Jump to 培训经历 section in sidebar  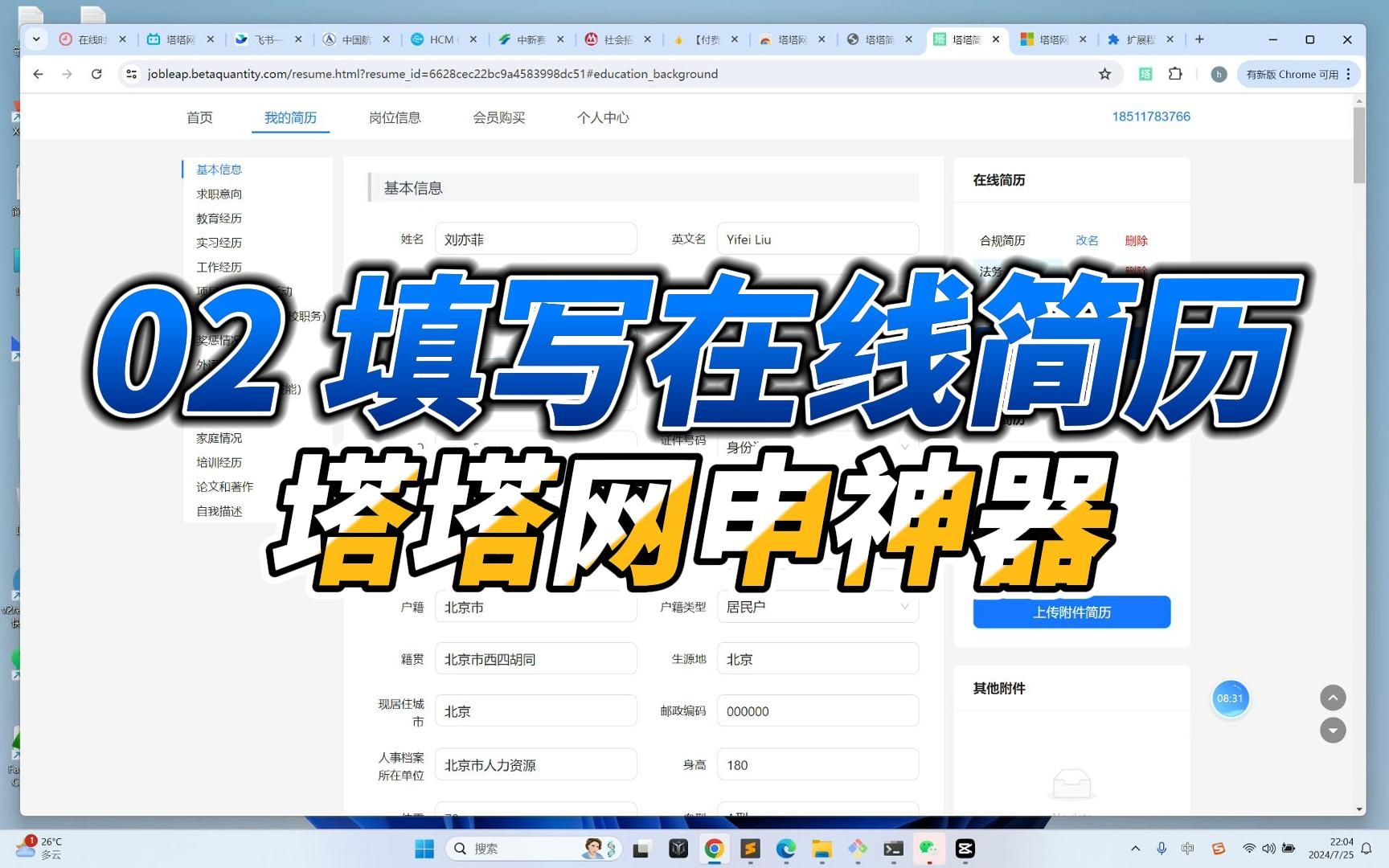click(219, 462)
